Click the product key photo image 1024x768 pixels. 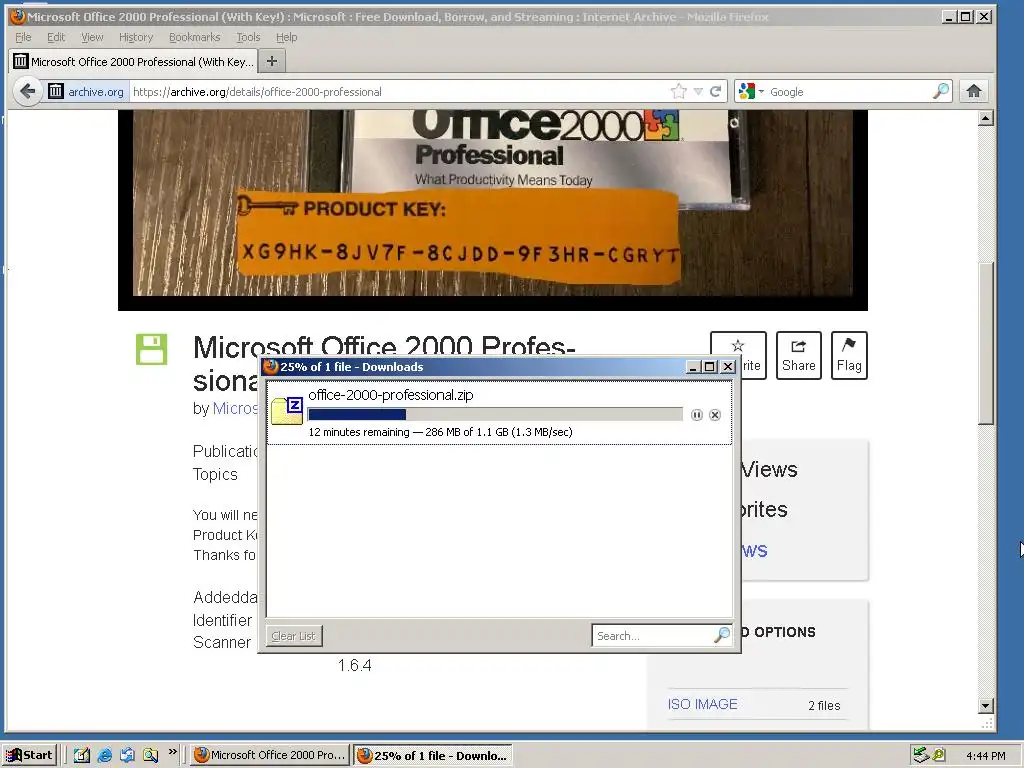pos(492,203)
